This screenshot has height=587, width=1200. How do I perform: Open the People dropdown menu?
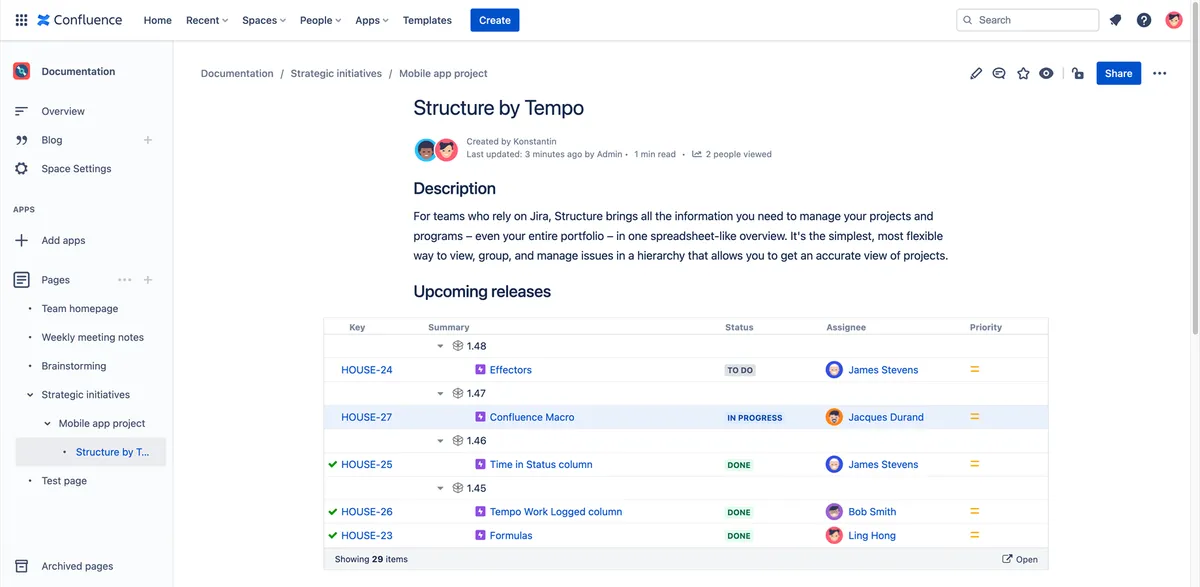click(320, 20)
